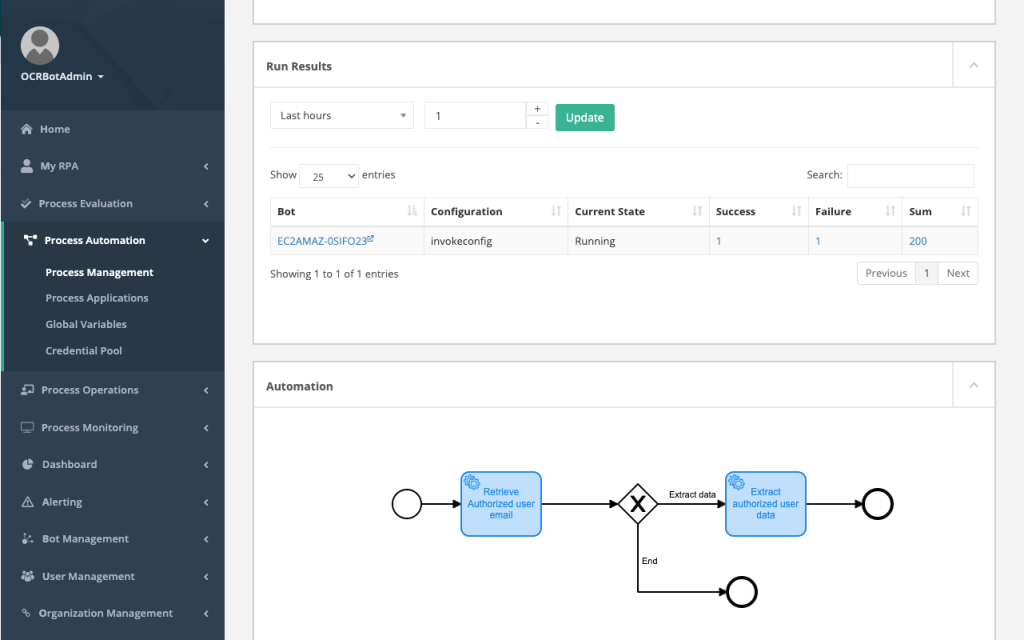Image resolution: width=1024 pixels, height=640 pixels.
Task: Open the Last hours time range dropdown
Action: click(342, 116)
